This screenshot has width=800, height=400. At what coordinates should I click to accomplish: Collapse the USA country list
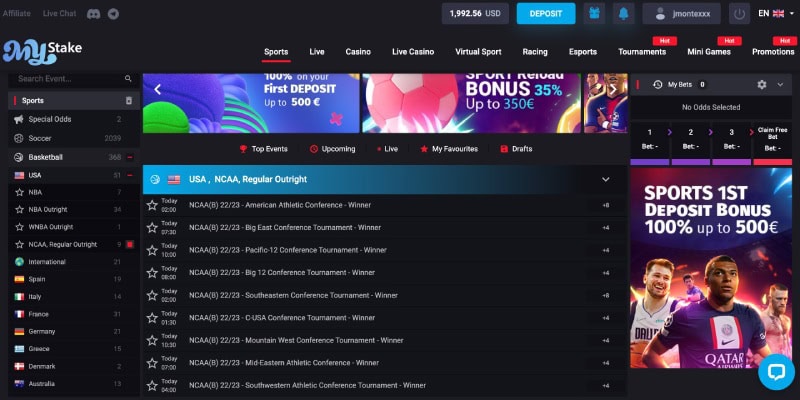pos(130,175)
